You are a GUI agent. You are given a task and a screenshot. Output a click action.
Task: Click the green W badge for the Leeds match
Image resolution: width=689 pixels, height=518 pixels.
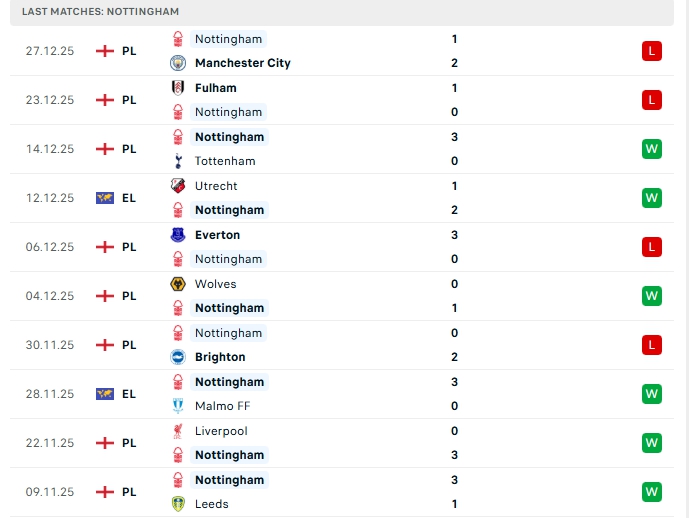tap(652, 492)
